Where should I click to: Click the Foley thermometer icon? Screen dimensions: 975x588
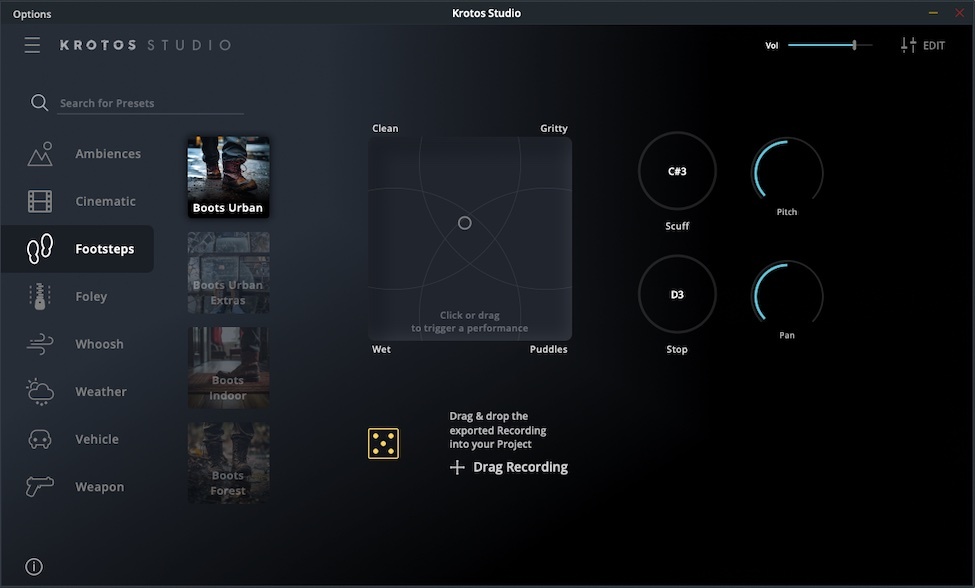pyautogui.click(x=39, y=296)
